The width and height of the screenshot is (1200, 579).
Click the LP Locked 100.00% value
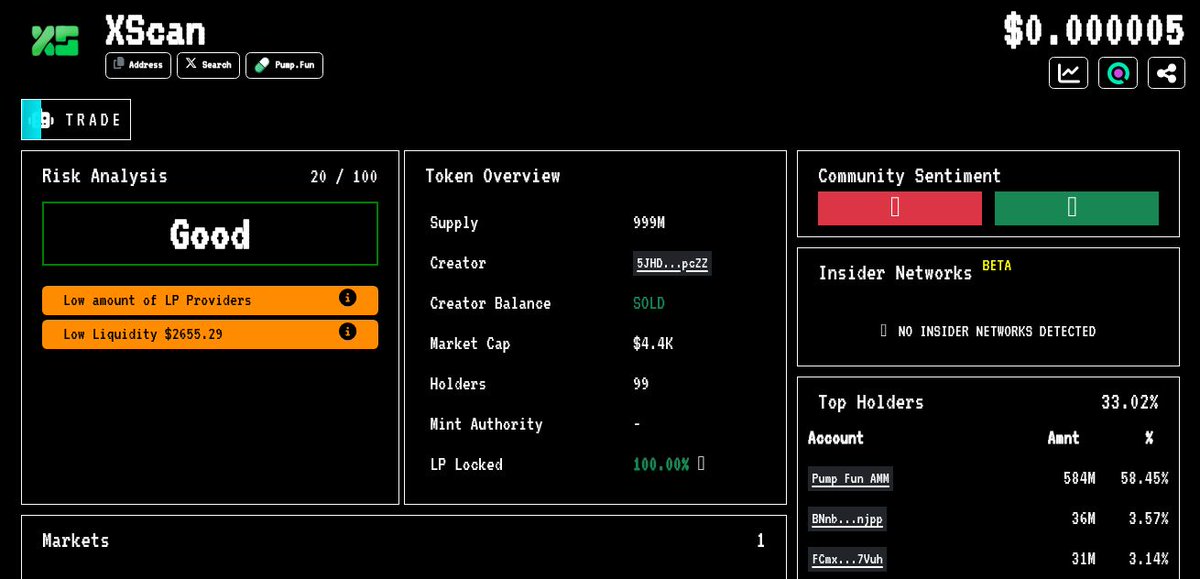tap(661, 464)
